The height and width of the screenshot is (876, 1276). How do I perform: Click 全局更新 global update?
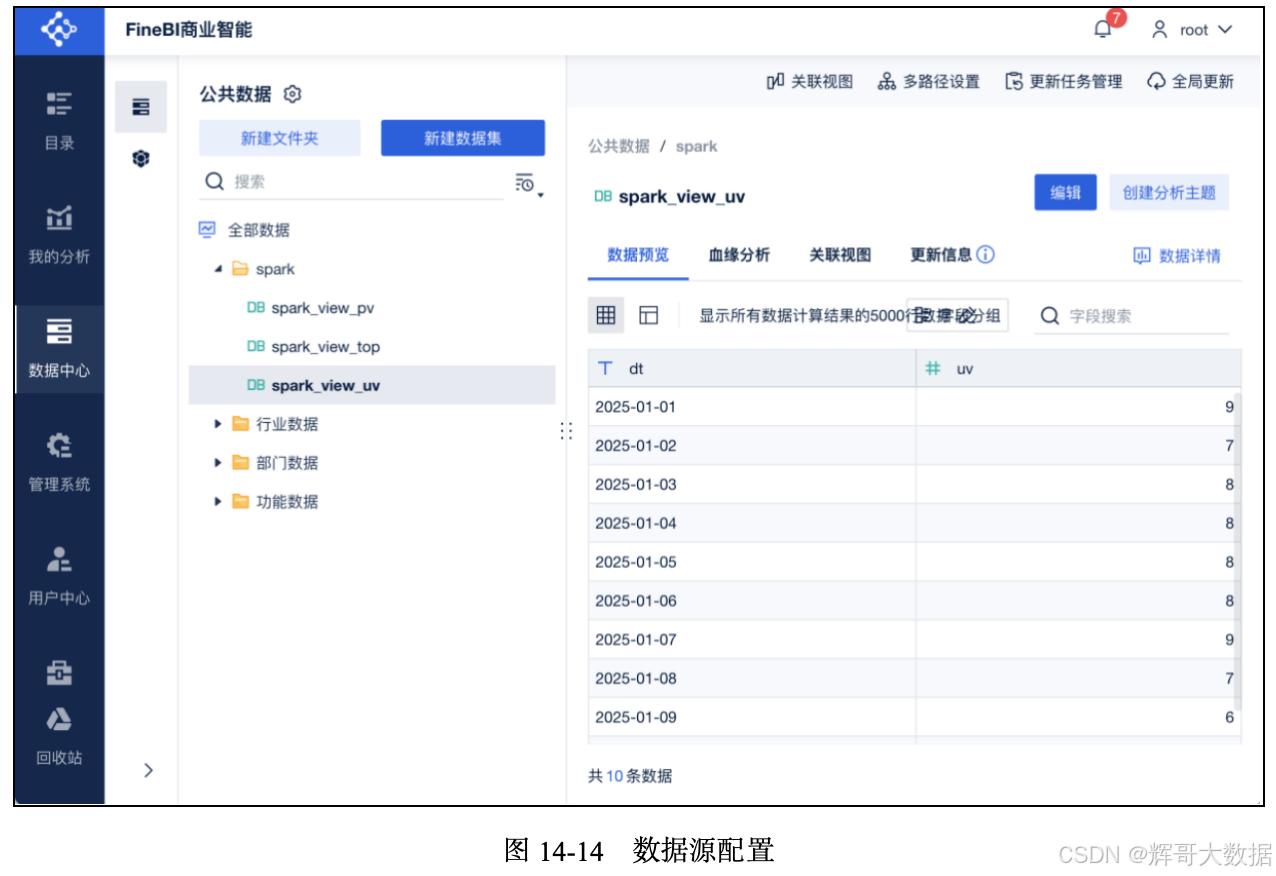(x=1190, y=82)
